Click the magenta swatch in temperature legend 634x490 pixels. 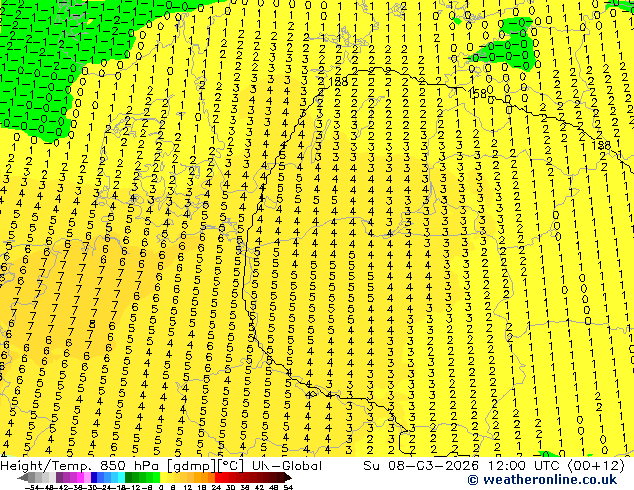click(x=80, y=477)
